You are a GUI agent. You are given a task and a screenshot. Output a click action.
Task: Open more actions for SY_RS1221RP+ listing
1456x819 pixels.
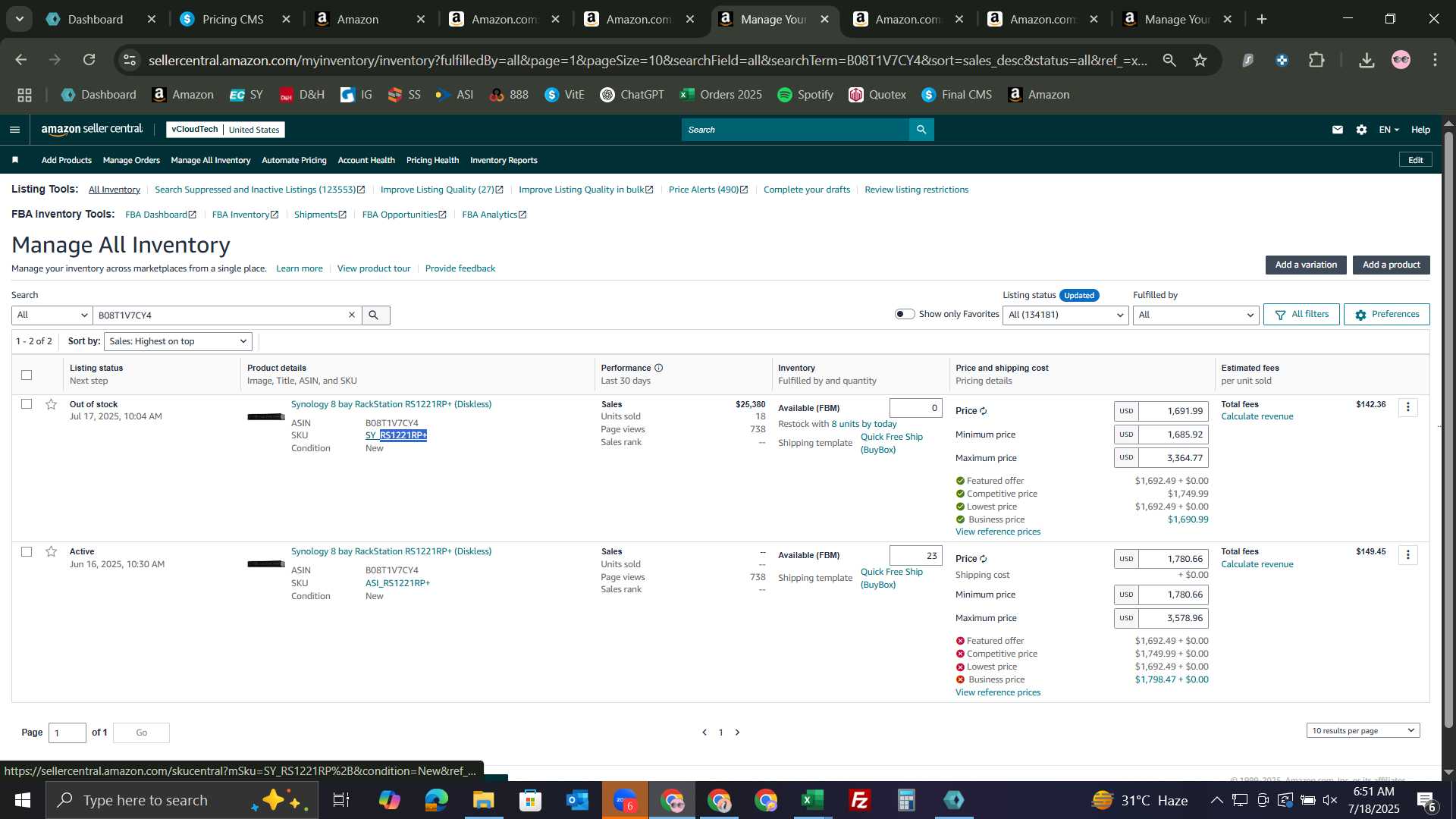click(x=1407, y=407)
